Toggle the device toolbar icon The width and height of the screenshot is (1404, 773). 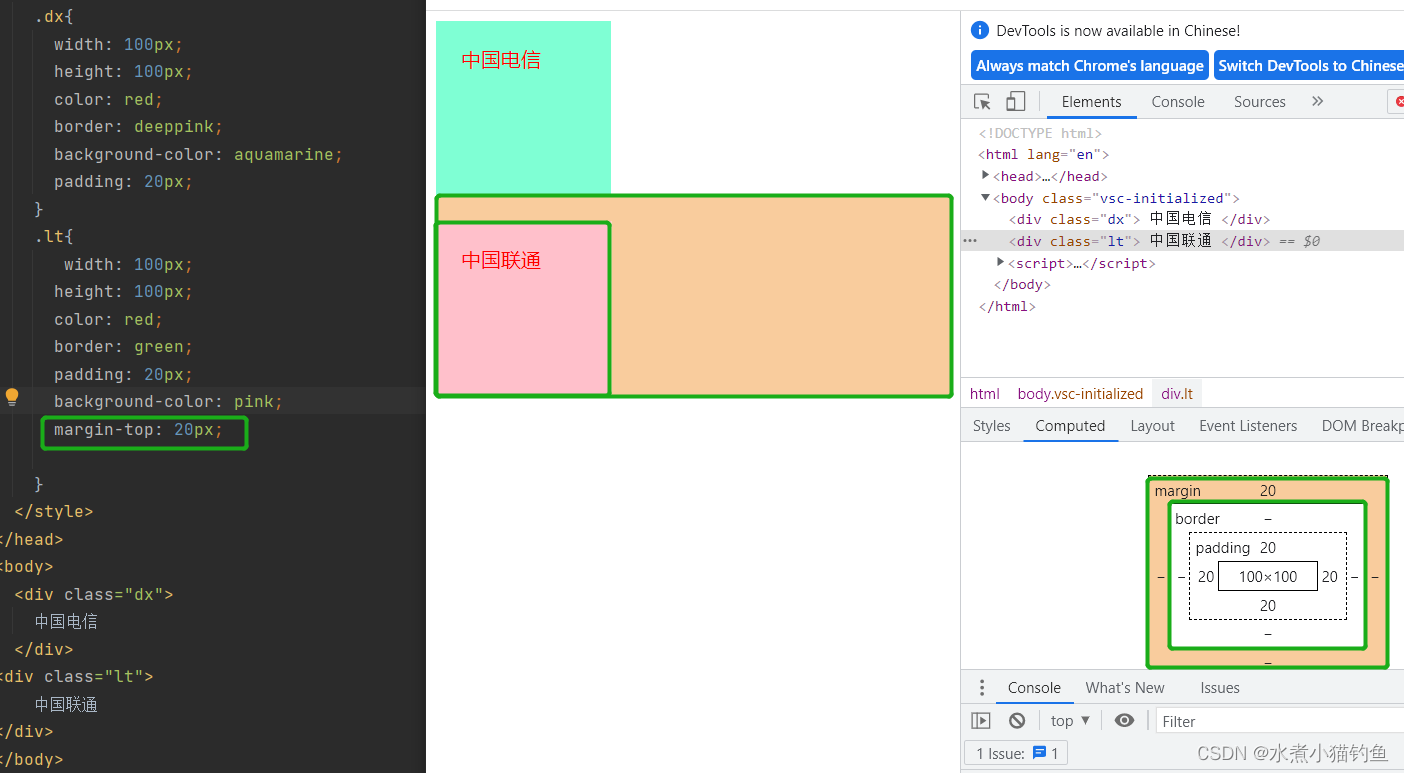tap(1015, 102)
